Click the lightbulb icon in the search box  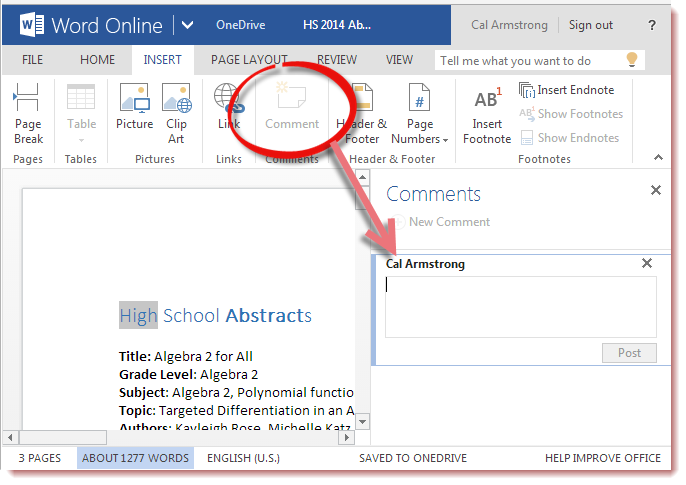(632, 59)
